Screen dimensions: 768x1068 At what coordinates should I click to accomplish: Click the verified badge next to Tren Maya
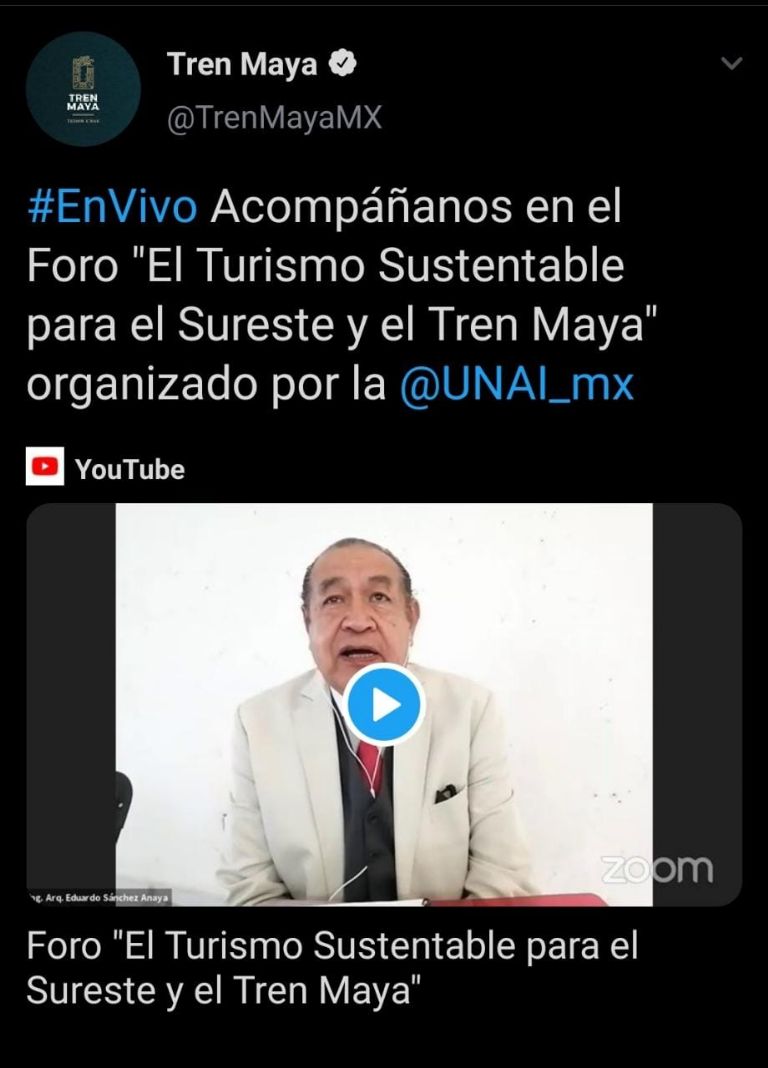pyautogui.click(x=342, y=63)
